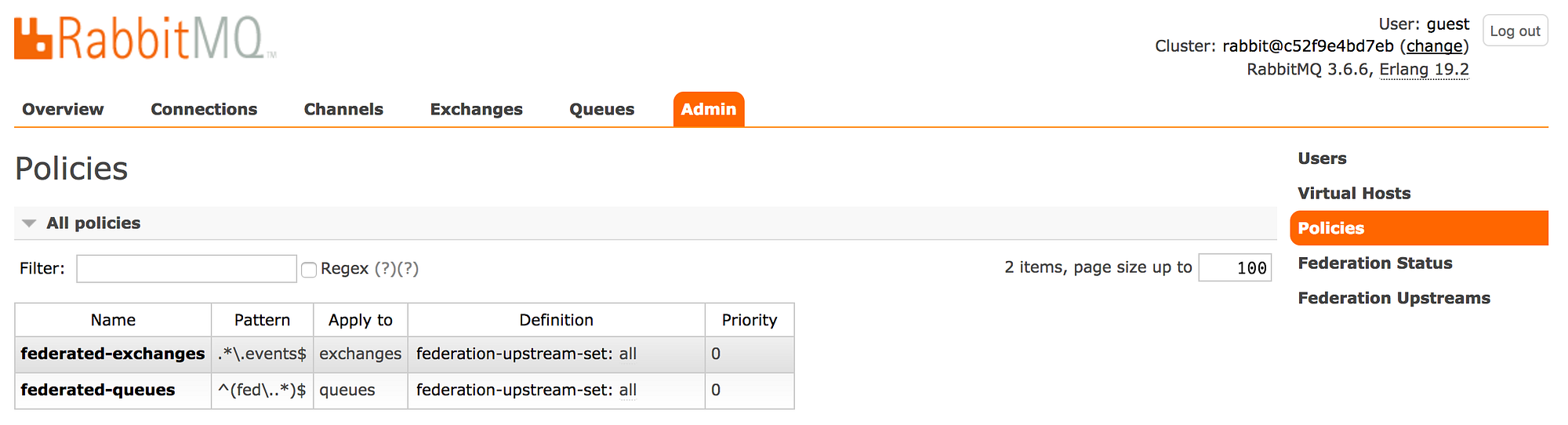Open the federated-queues policy
This screenshot has width=1568, height=425.
[x=98, y=390]
